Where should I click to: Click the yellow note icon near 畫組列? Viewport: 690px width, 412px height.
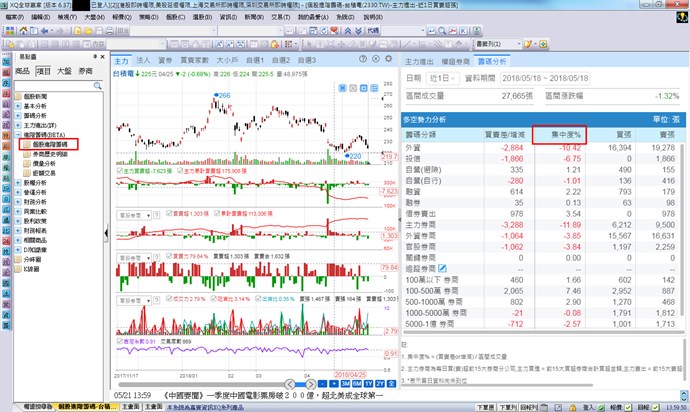click(528, 44)
